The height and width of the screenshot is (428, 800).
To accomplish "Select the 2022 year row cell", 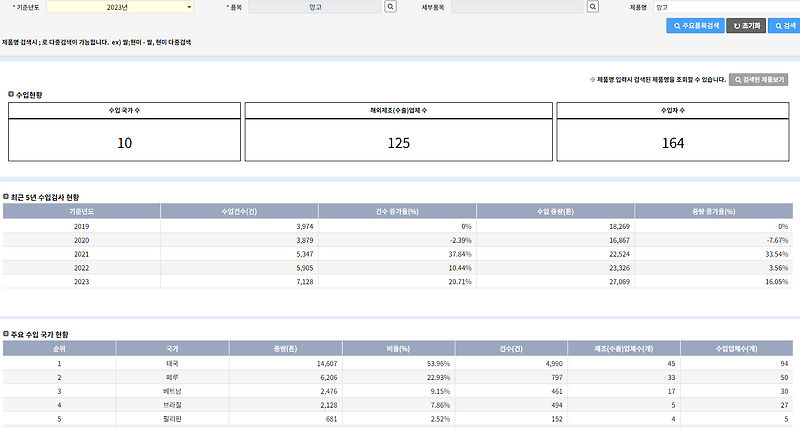I will [82, 268].
